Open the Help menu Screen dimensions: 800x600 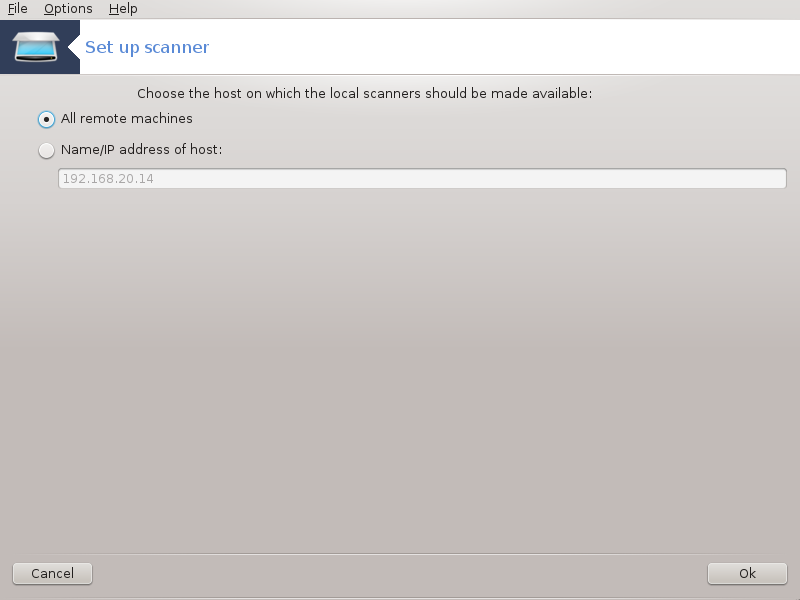click(123, 9)
